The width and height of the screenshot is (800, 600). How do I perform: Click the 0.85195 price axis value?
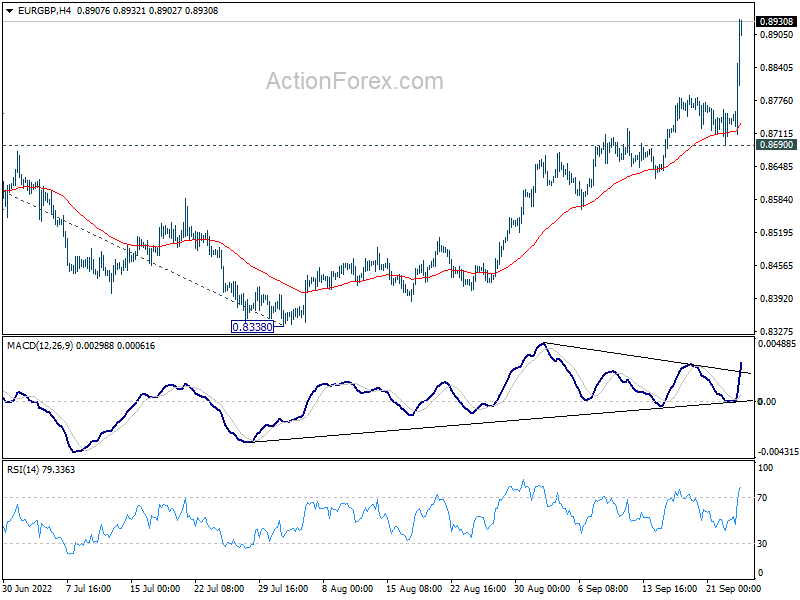(777, 233)
